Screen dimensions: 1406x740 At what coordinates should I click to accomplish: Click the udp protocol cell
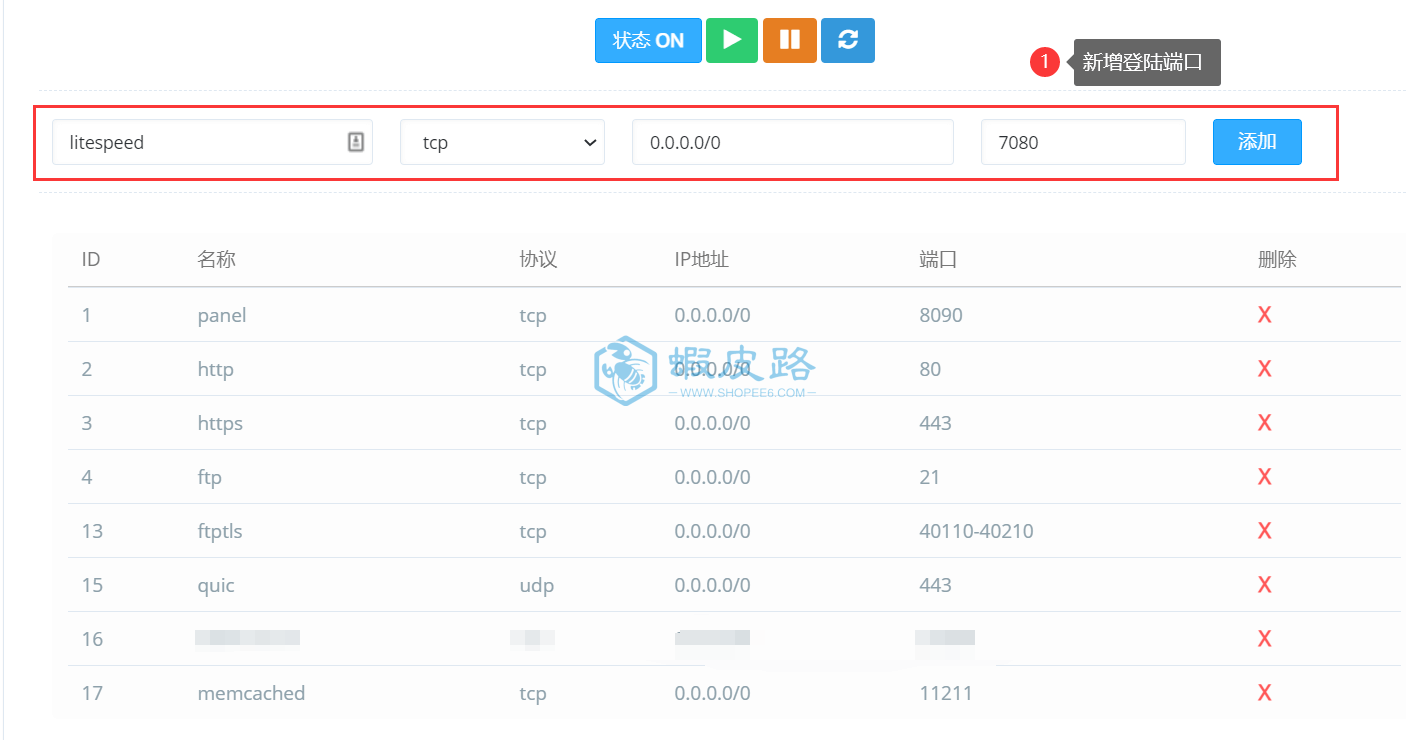pyautogui.click(x=536, y=586)
